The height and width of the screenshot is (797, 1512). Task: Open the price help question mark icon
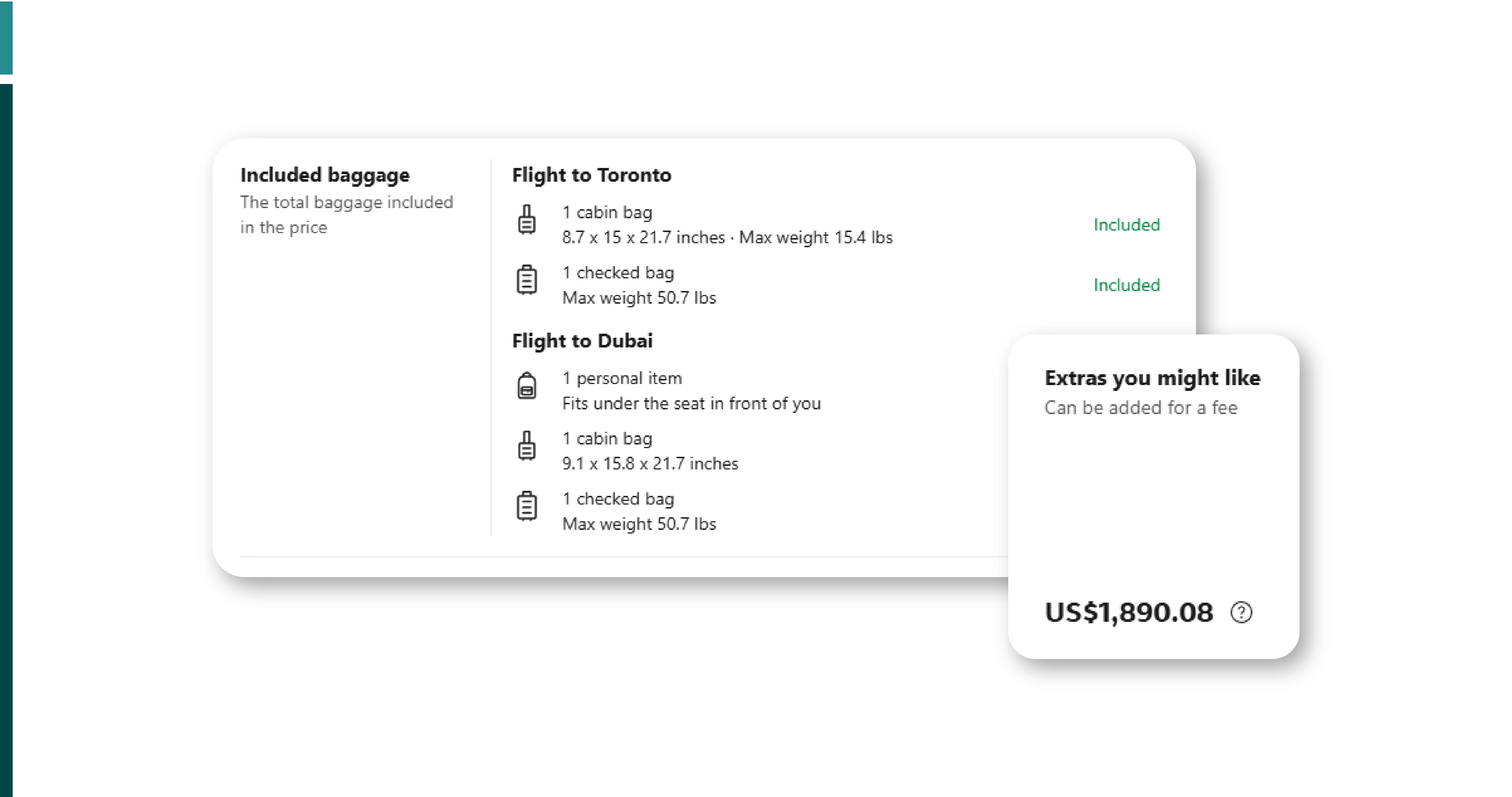point(1241,612)
